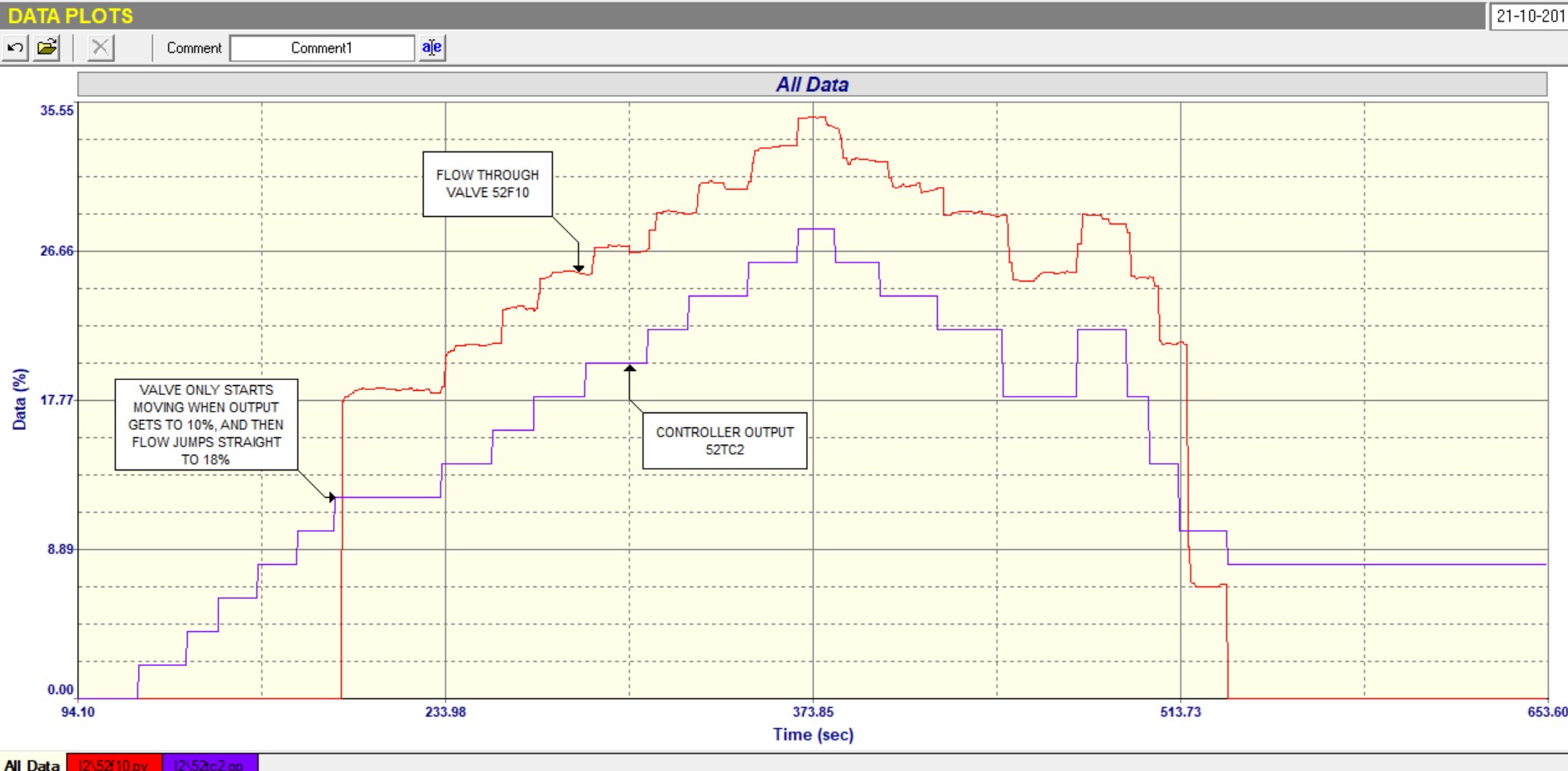Select the purple 52tc2.op tab
The width and height of the screenshot is (1568, 771).
pos(209,764)
